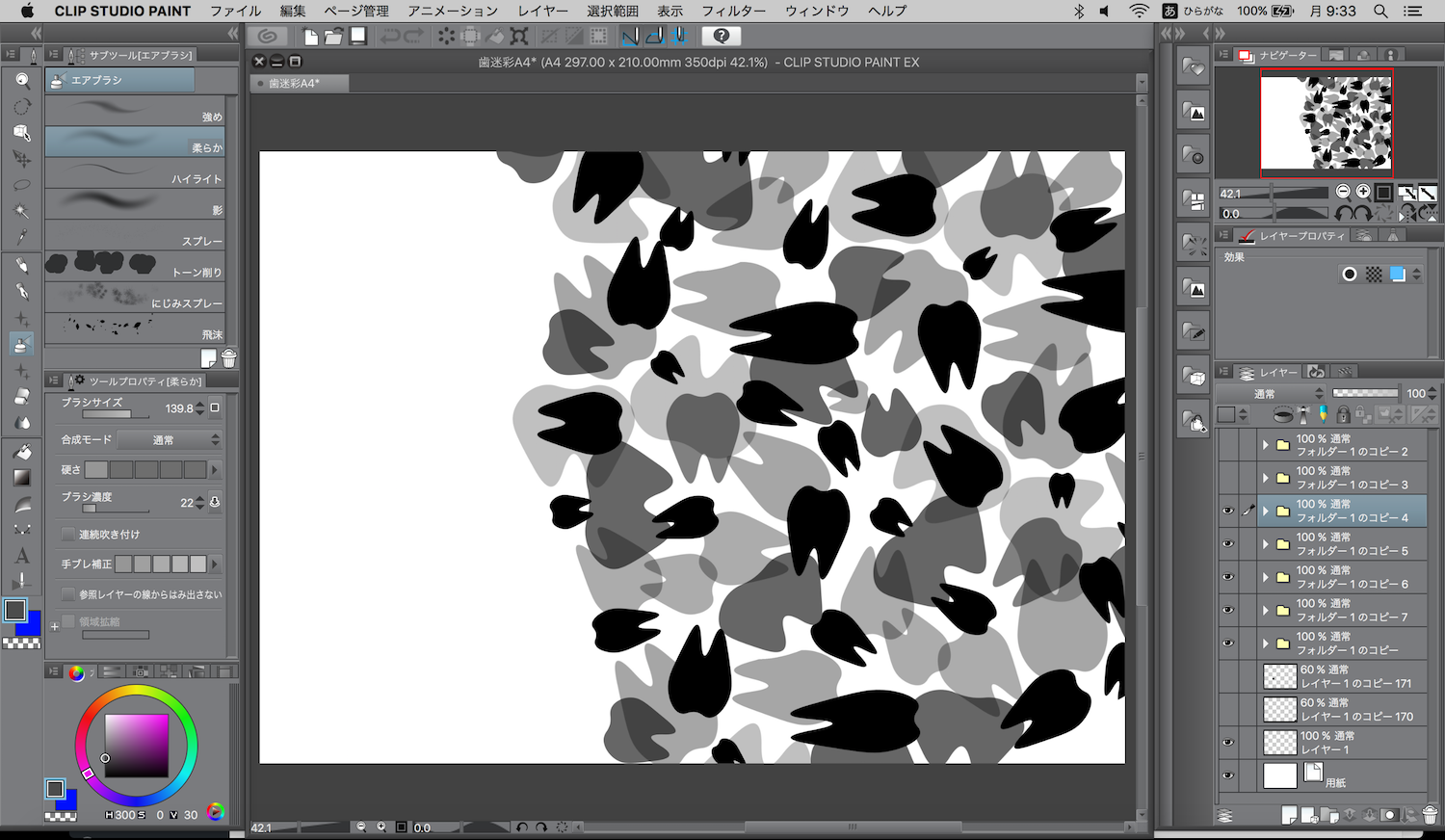The height and width of the screenshot is (840, 1445).
Task: Click the Undo arrow in command bar
Action: [389, 37]
